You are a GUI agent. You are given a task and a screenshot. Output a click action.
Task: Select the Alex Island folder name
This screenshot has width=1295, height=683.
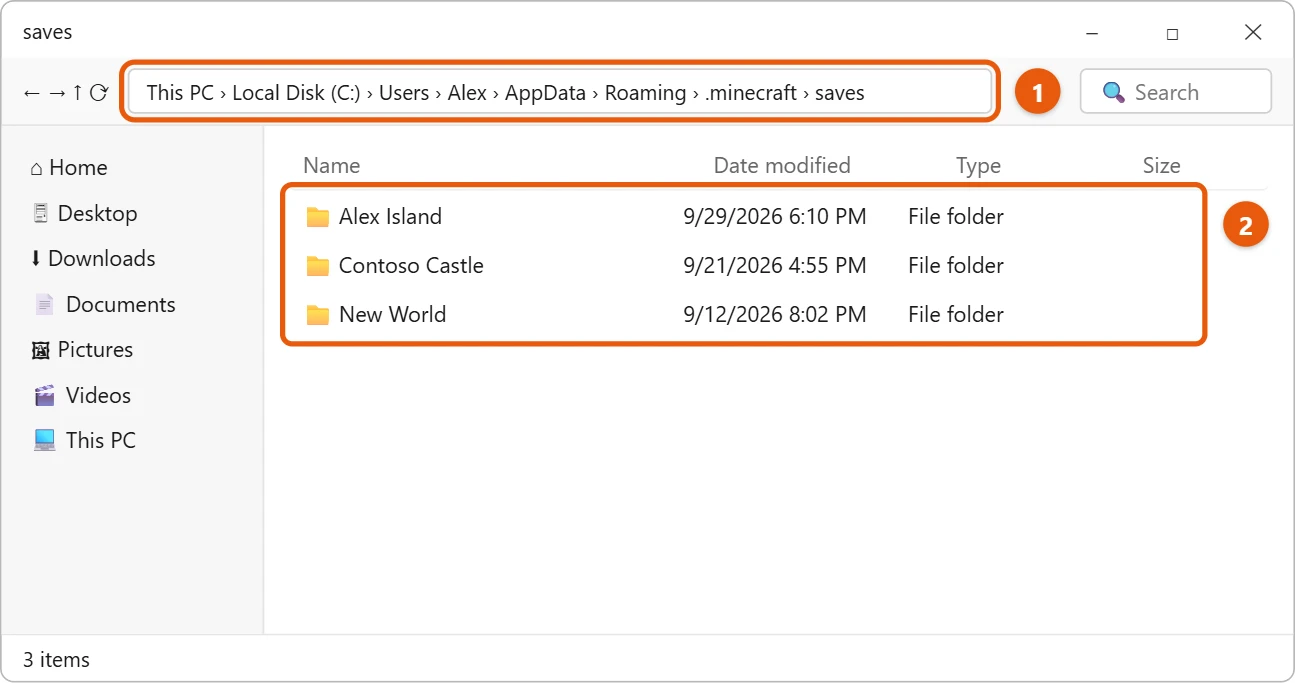coord(390,217)
